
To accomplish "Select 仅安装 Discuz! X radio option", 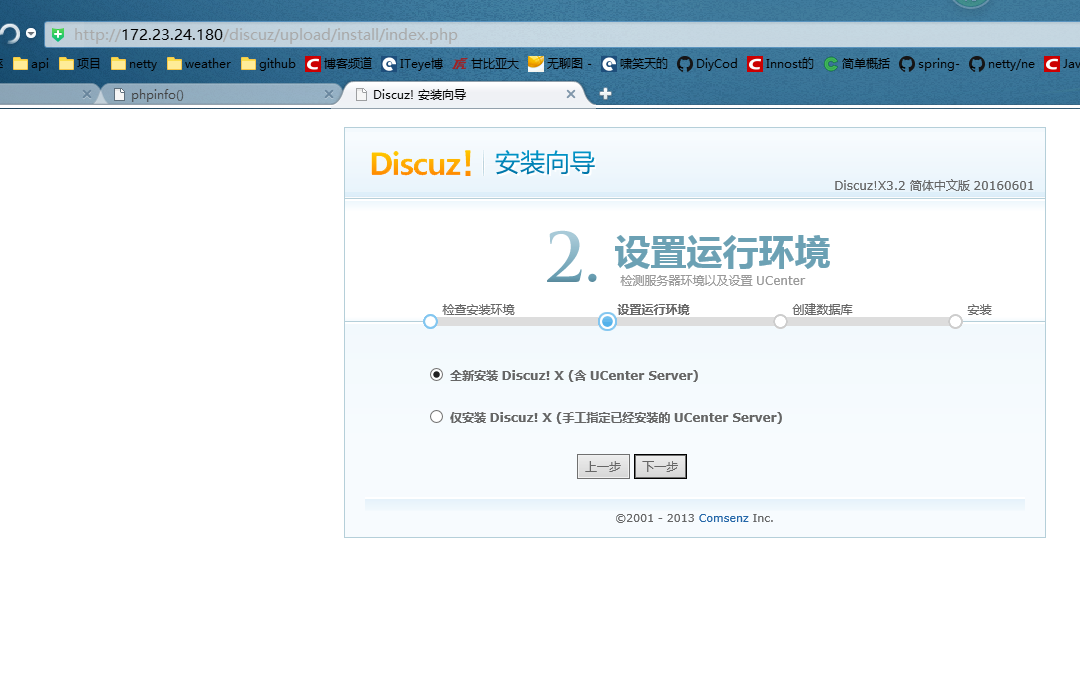I will (436, 417).
